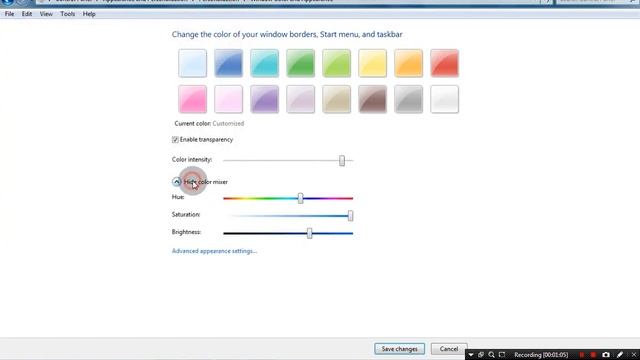The image size is (640, 360).
Task: Click the recorder screen region icon
Action: tap(502, 355)
